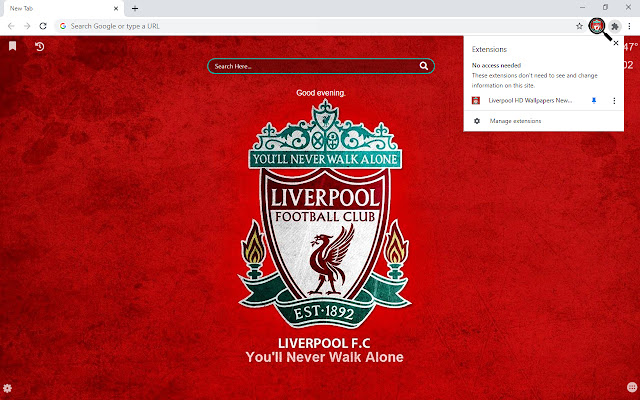Screen dimensions: 640x400
Task: Close the New Tab tab
Action: pyautogui.click(x=116, y=8)
